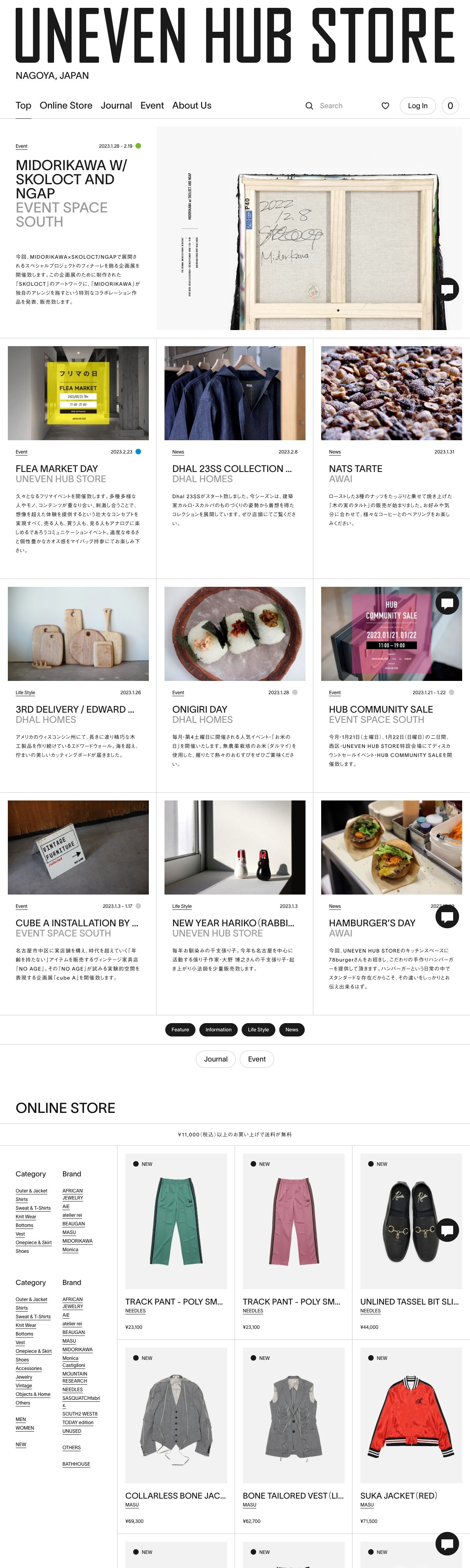This screenshot has height=1568, width=470.
Task: Click the Log In button
Action: click(x=418, y=106)
